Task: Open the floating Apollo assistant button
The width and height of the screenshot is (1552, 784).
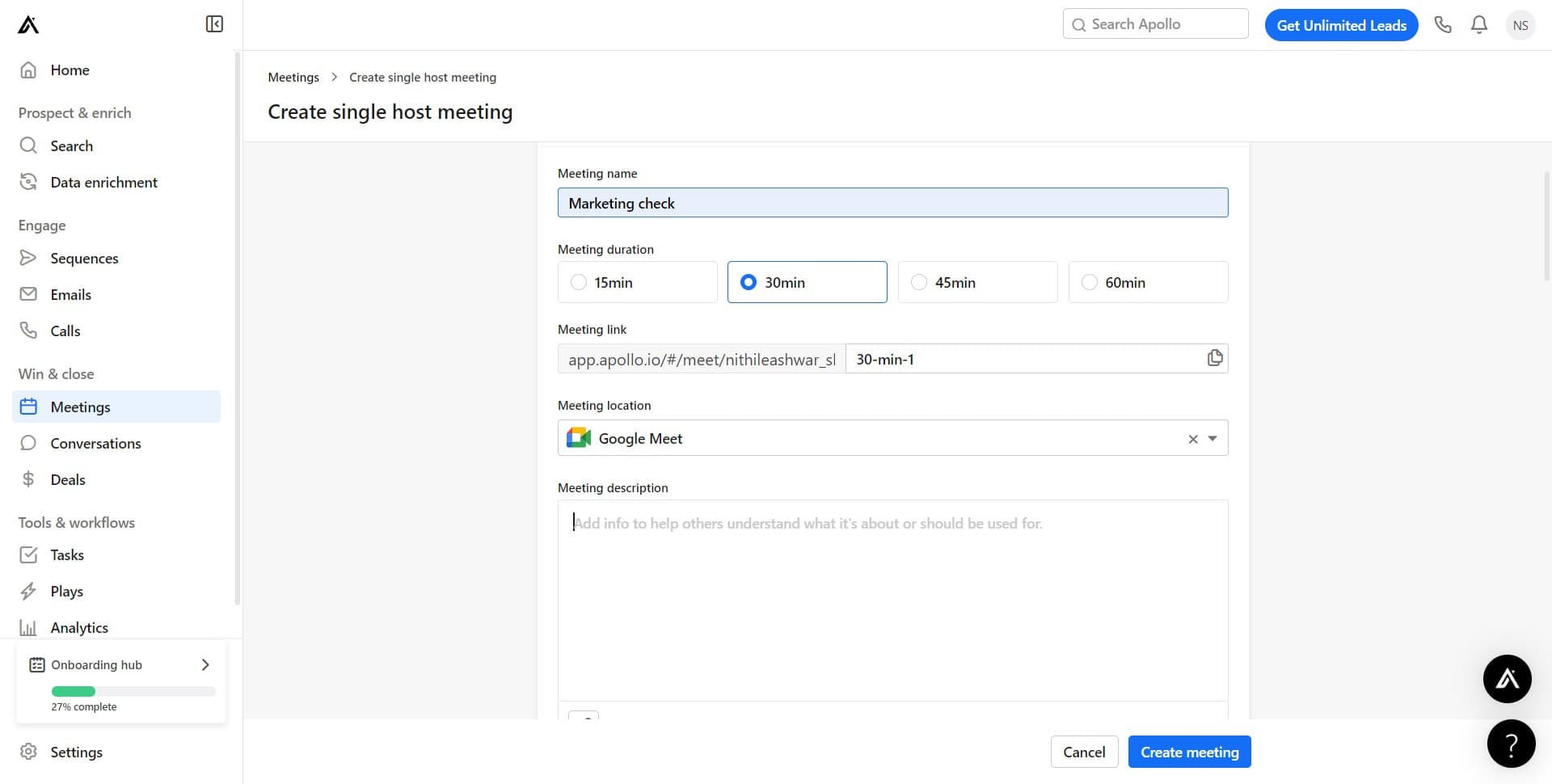Action: 1507,679
